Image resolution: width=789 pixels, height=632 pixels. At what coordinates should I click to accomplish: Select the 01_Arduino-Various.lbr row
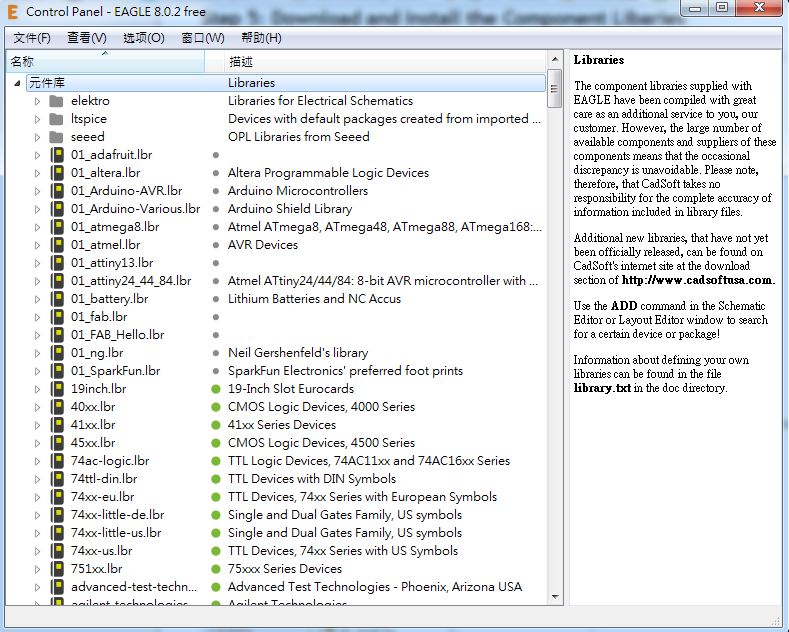[287, 209]
